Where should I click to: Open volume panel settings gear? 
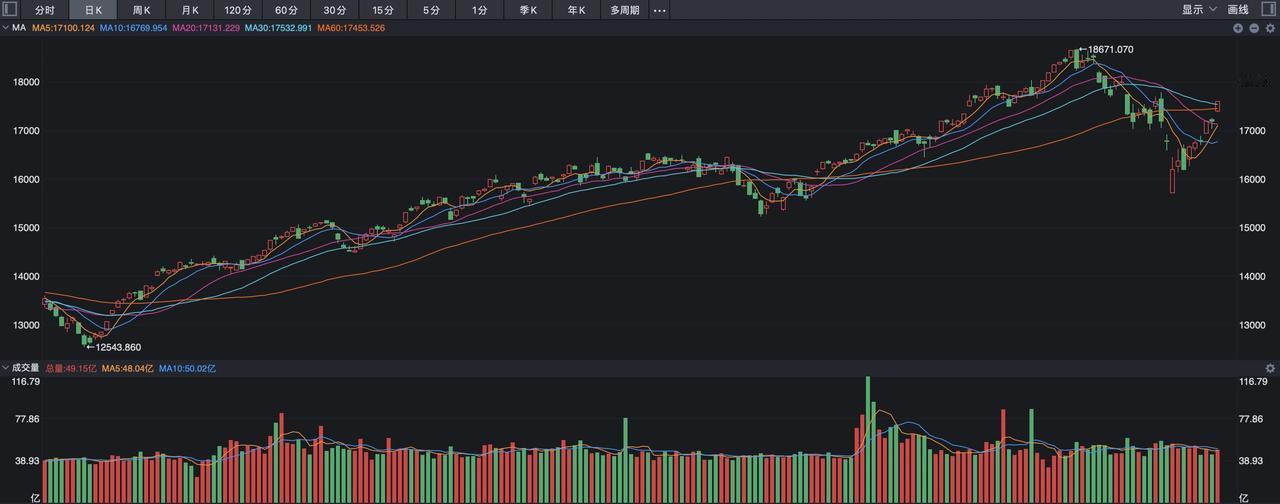[x=1270, y=368]
